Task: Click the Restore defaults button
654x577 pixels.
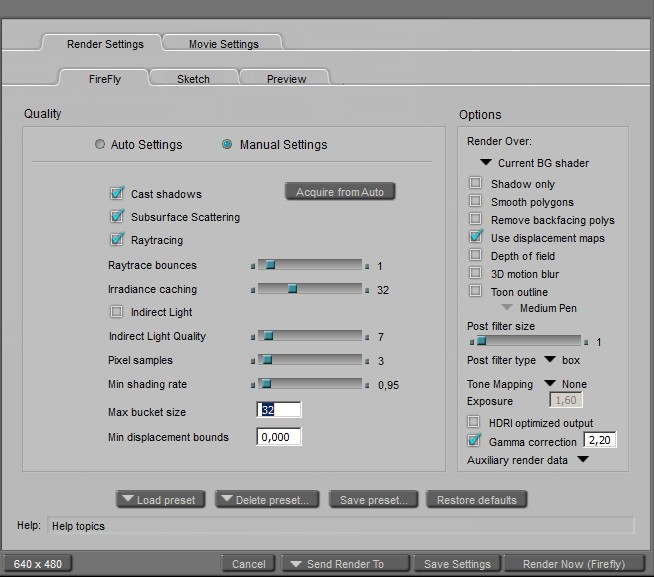Action: (x=476, y=500)
